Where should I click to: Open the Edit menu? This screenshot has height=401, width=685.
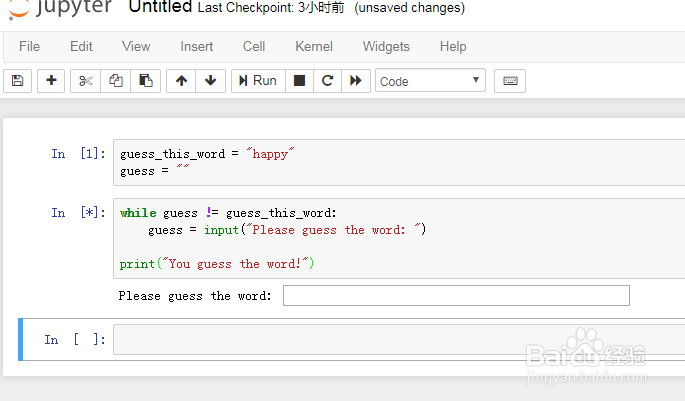click(x=81, y=46)
